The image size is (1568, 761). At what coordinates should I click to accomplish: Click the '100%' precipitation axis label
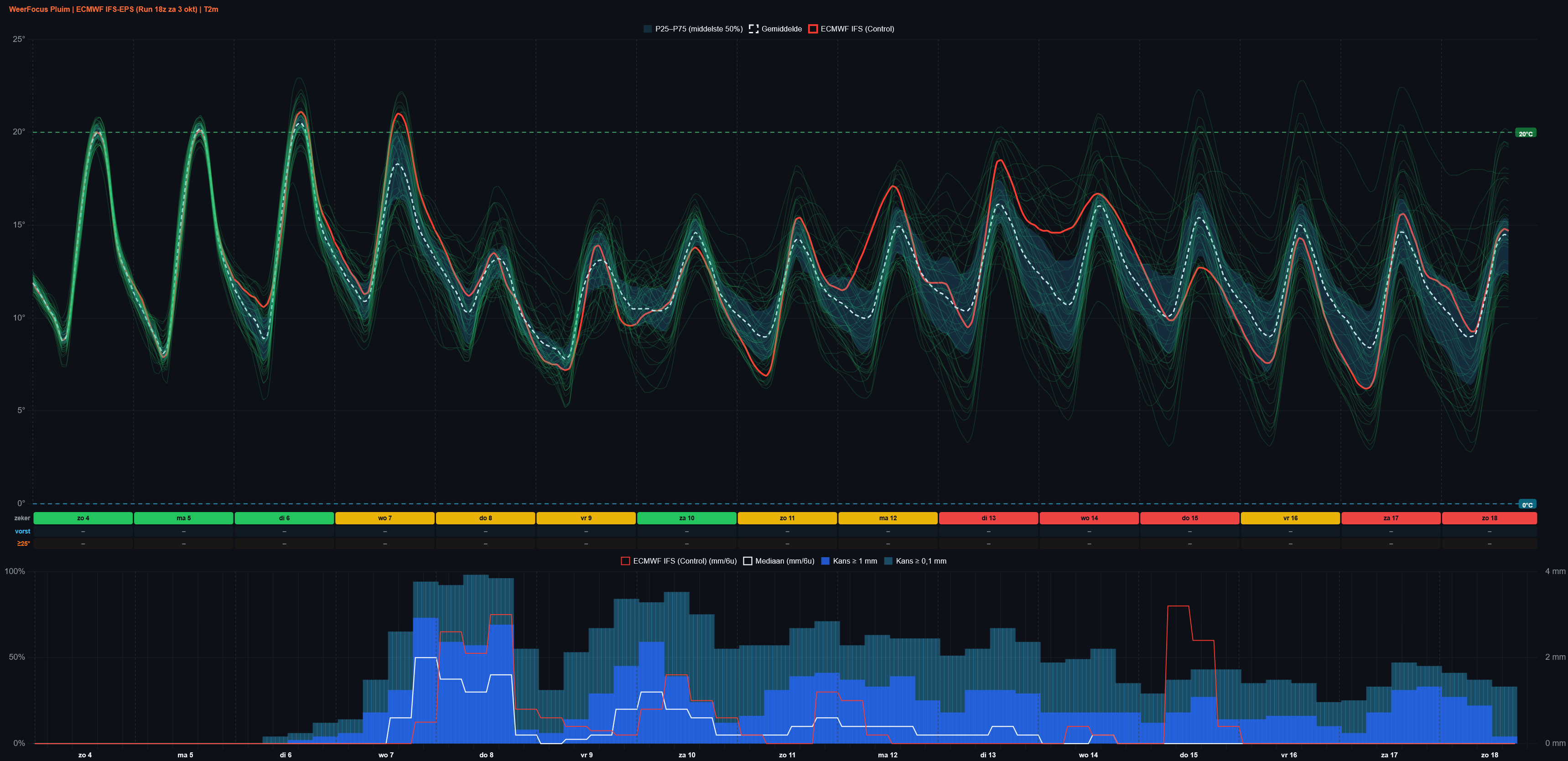click(x=15, y=571)
